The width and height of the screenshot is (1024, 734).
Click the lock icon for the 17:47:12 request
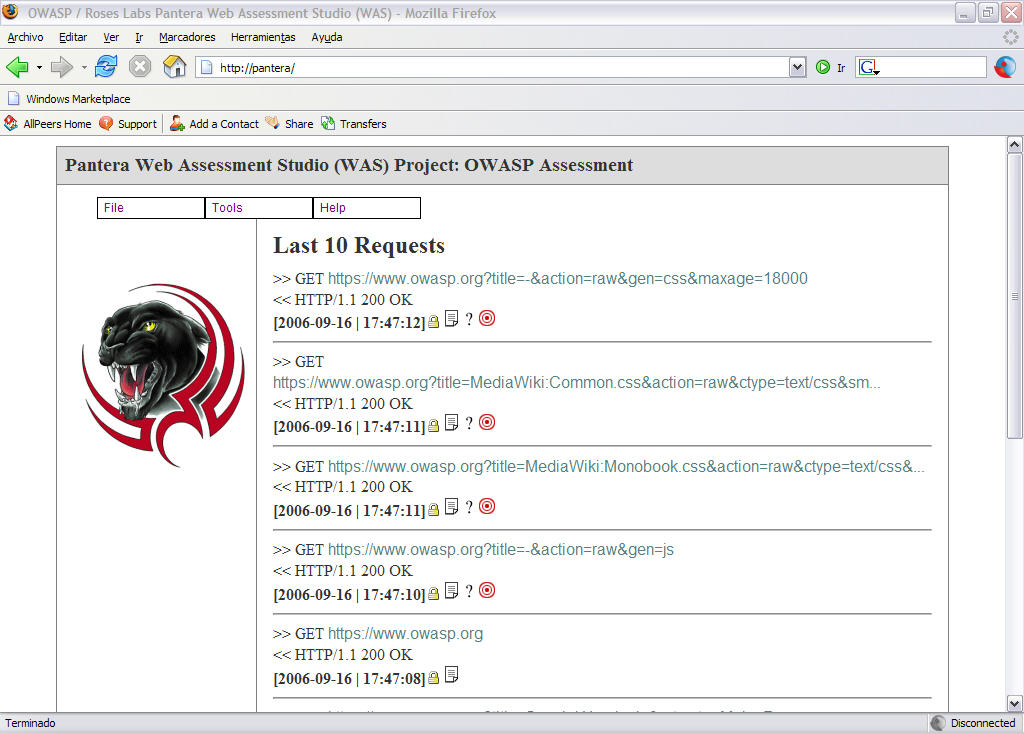pyautogui.click(x=434, y=322)
